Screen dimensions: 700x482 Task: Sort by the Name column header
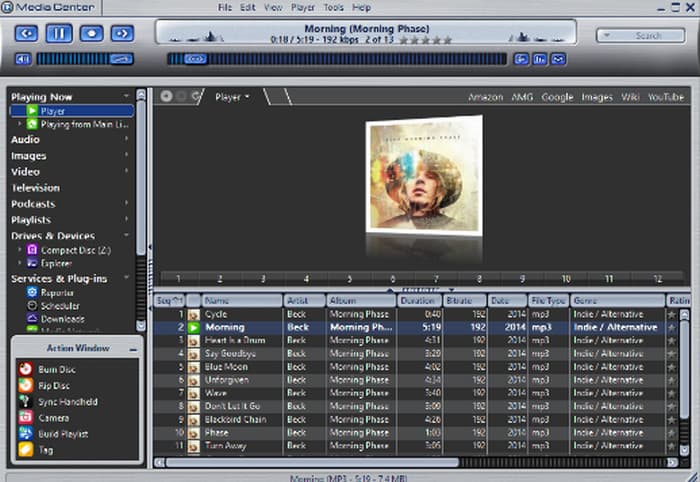(242, 301)
